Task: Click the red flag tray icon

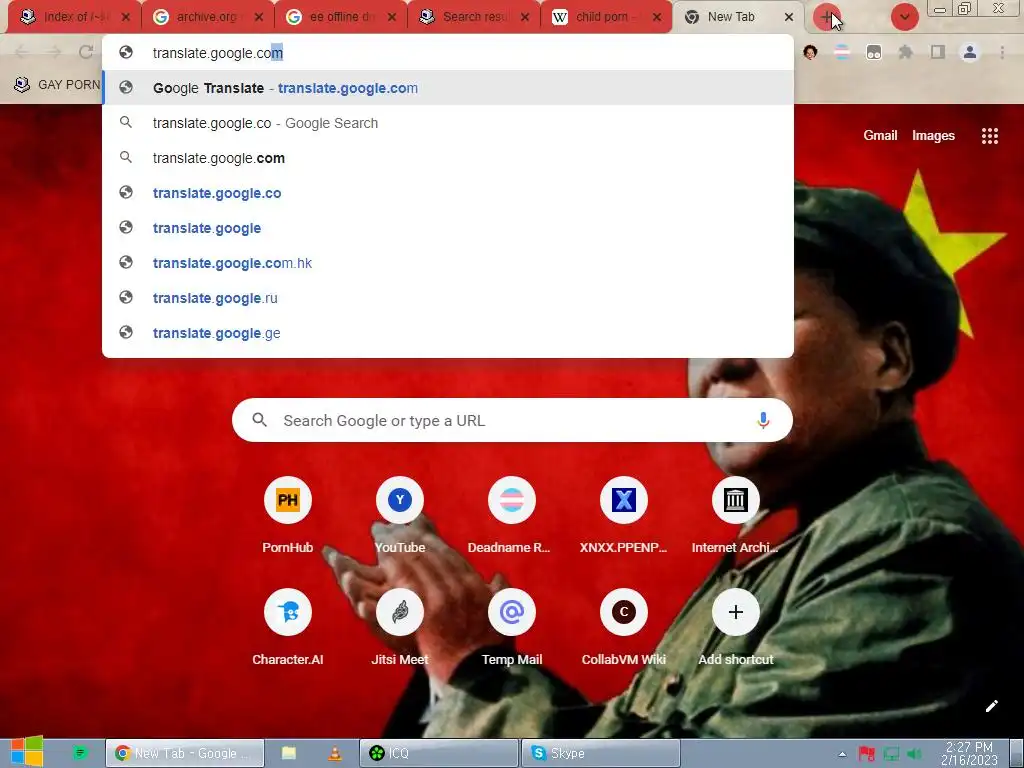Action: click(867, 754)
